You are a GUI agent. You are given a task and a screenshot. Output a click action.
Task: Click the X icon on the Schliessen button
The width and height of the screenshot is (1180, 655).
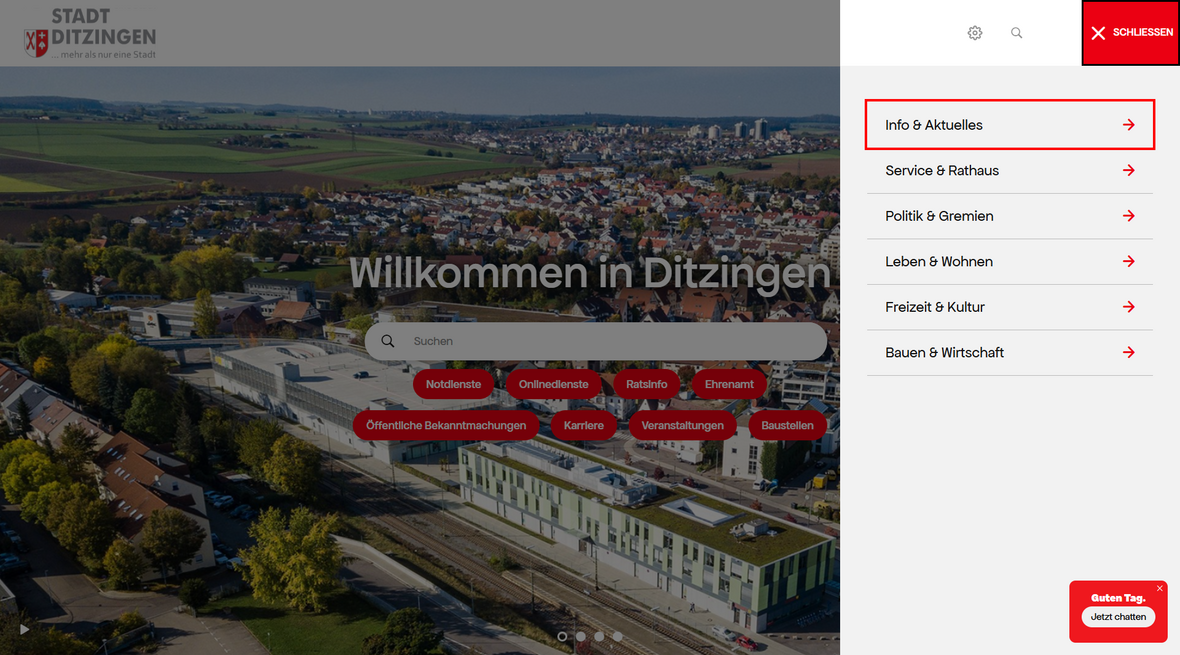[1098, 32]
